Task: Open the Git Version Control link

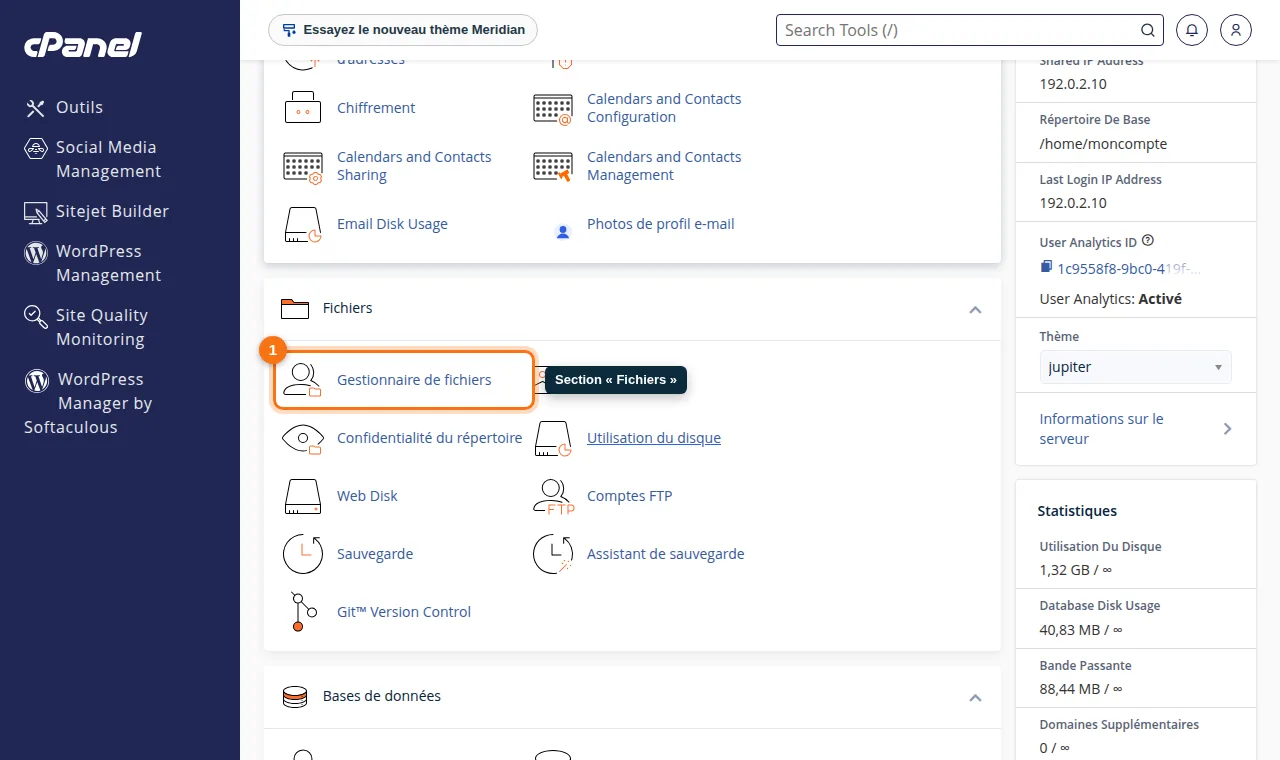Action: 404,612
